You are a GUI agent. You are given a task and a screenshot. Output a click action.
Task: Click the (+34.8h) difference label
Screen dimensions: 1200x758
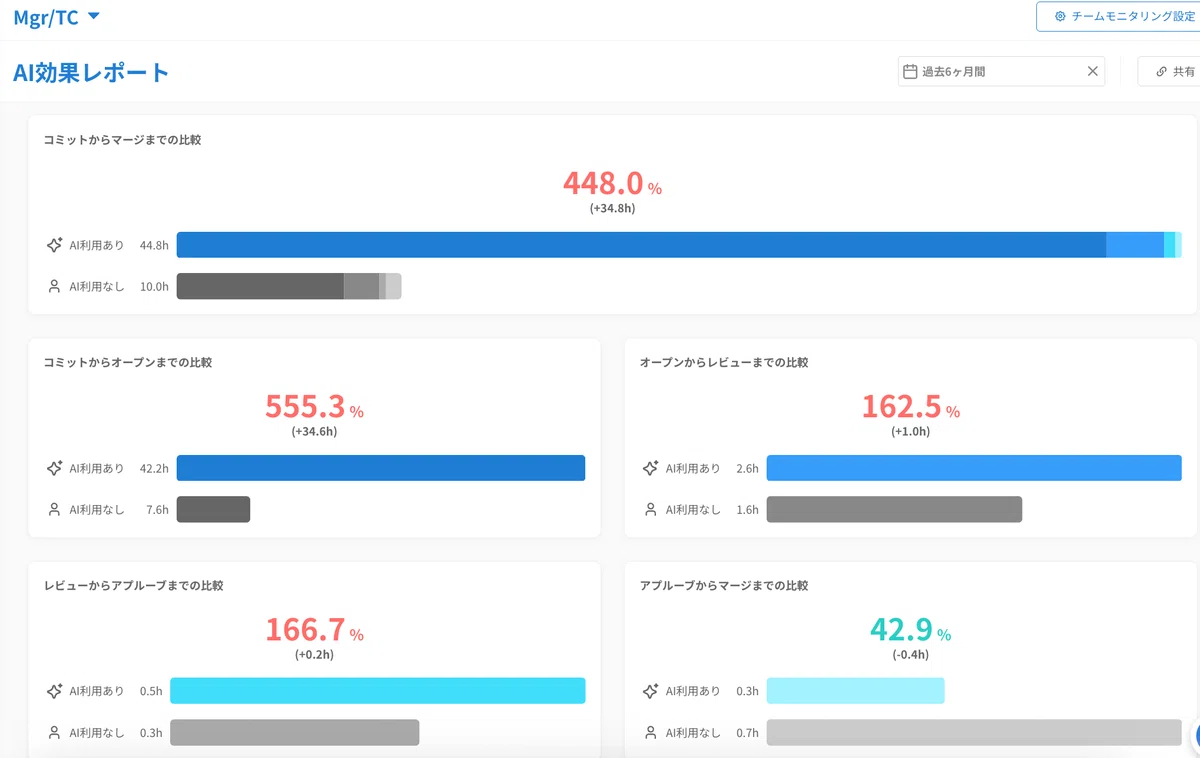(x=612, y=208)
